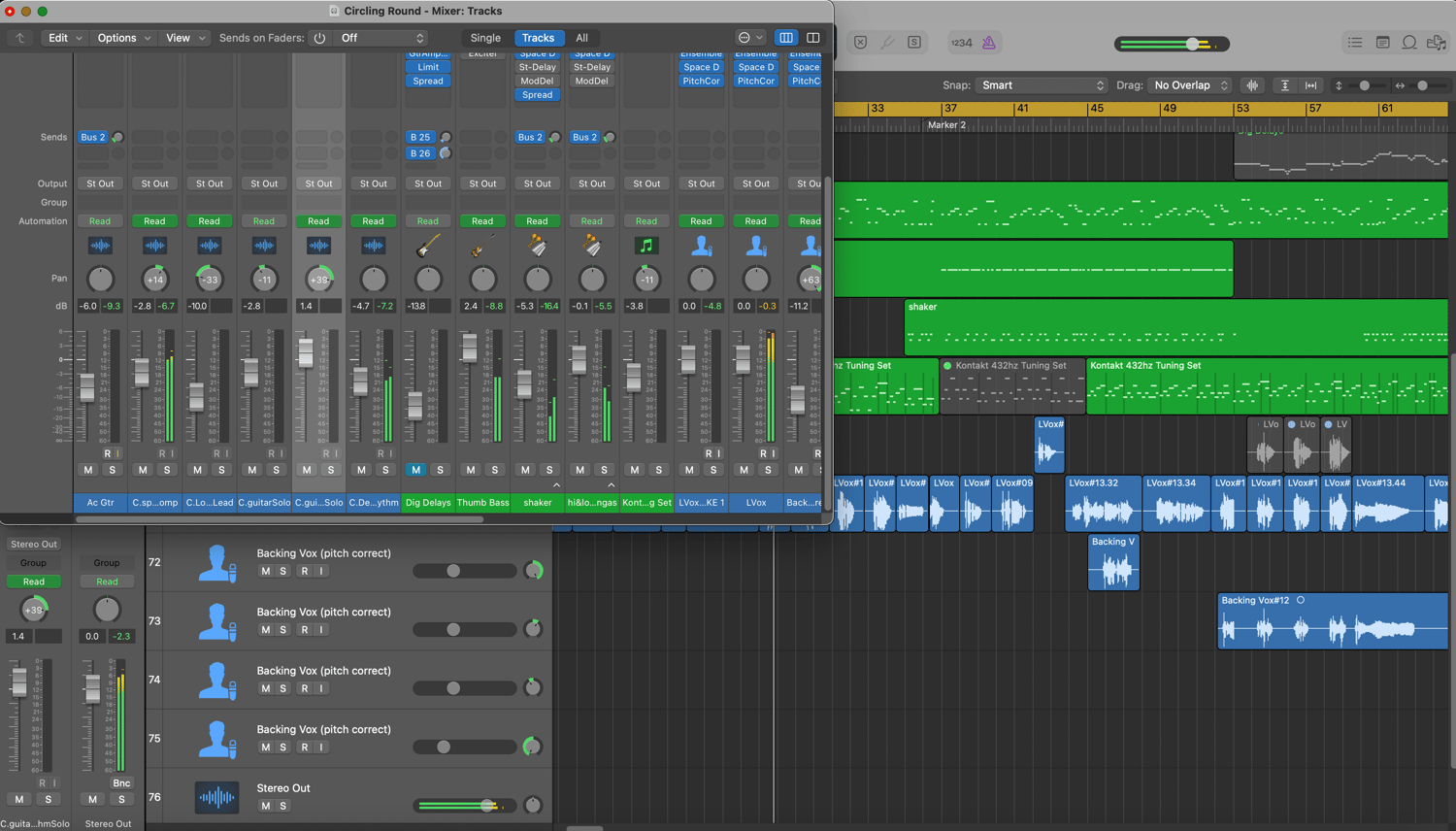The height and width of the screenshot is (831, 1456).
Task: Click the Read automation button on Ac Gtr
Action: click(100, 221)
